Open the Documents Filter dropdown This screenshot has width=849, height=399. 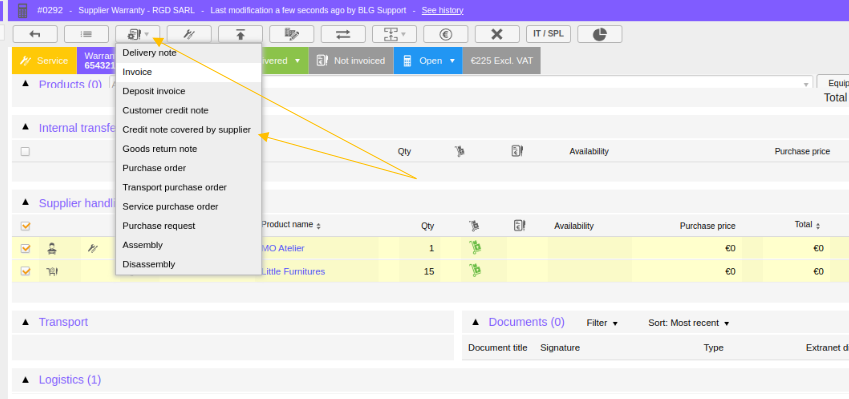click(x=602, y=323)
